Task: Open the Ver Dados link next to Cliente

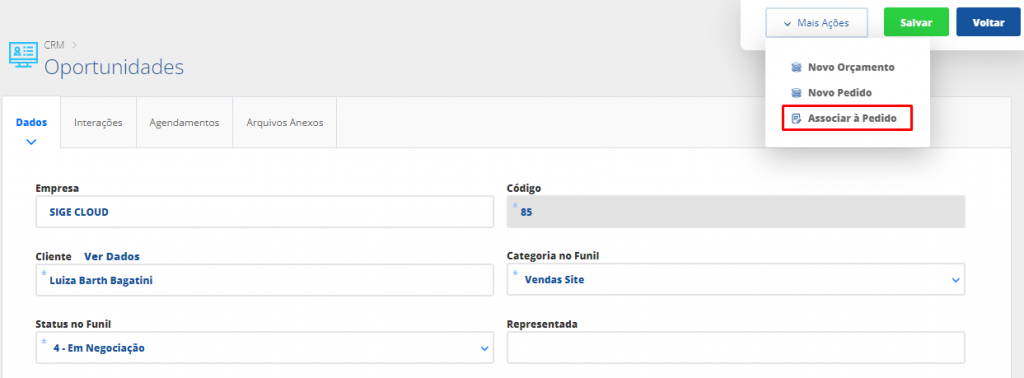Action: (112, 256)
